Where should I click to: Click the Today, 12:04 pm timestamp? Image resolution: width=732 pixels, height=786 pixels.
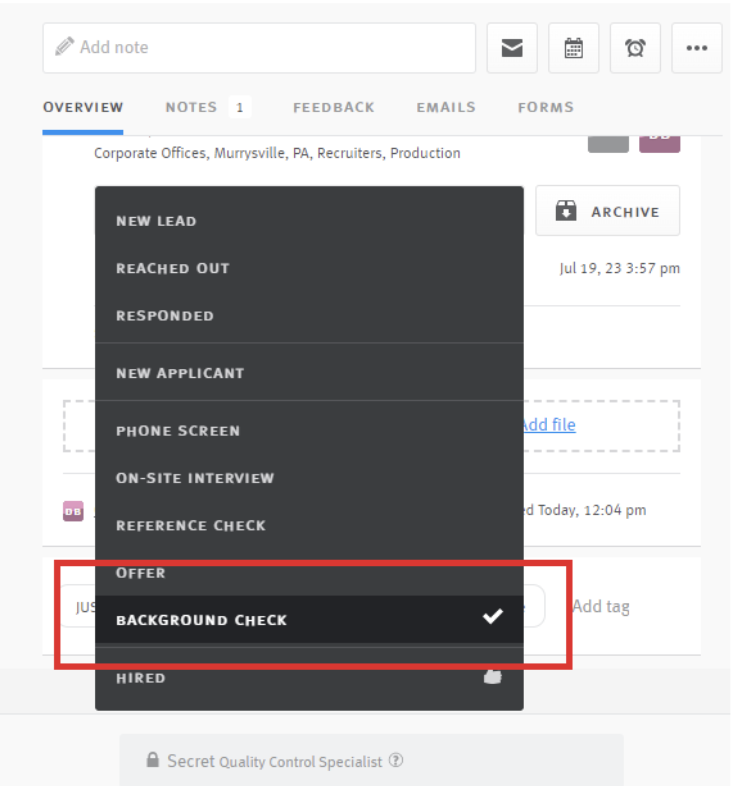point(592,510)
